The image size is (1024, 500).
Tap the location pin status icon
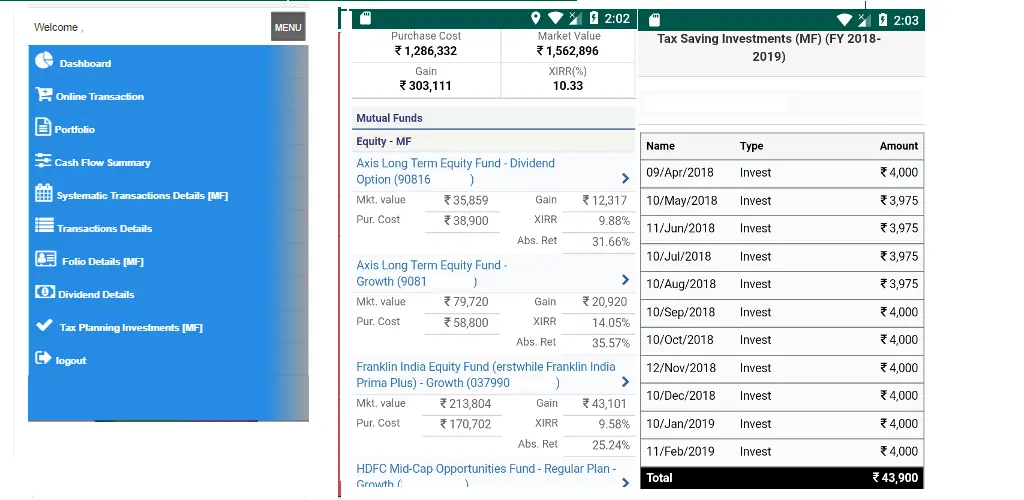point(536,18)
